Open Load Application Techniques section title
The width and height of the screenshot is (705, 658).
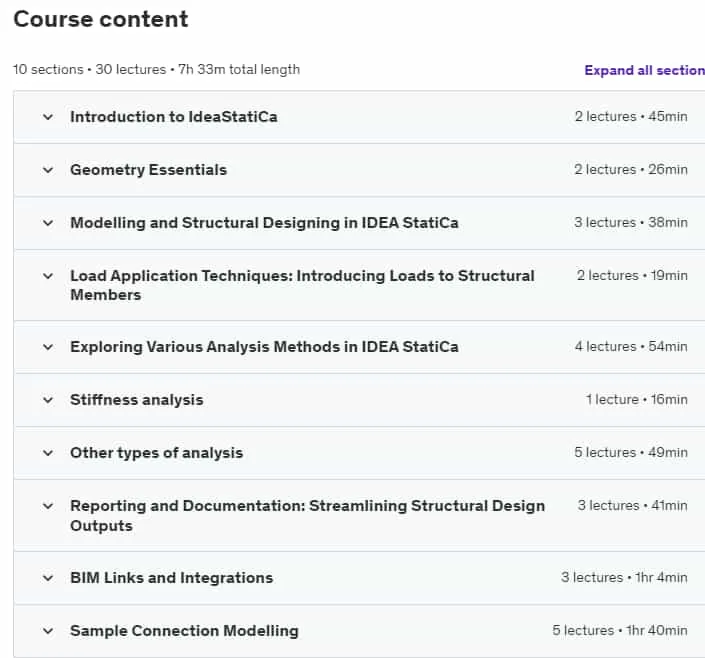click(302, 285)
